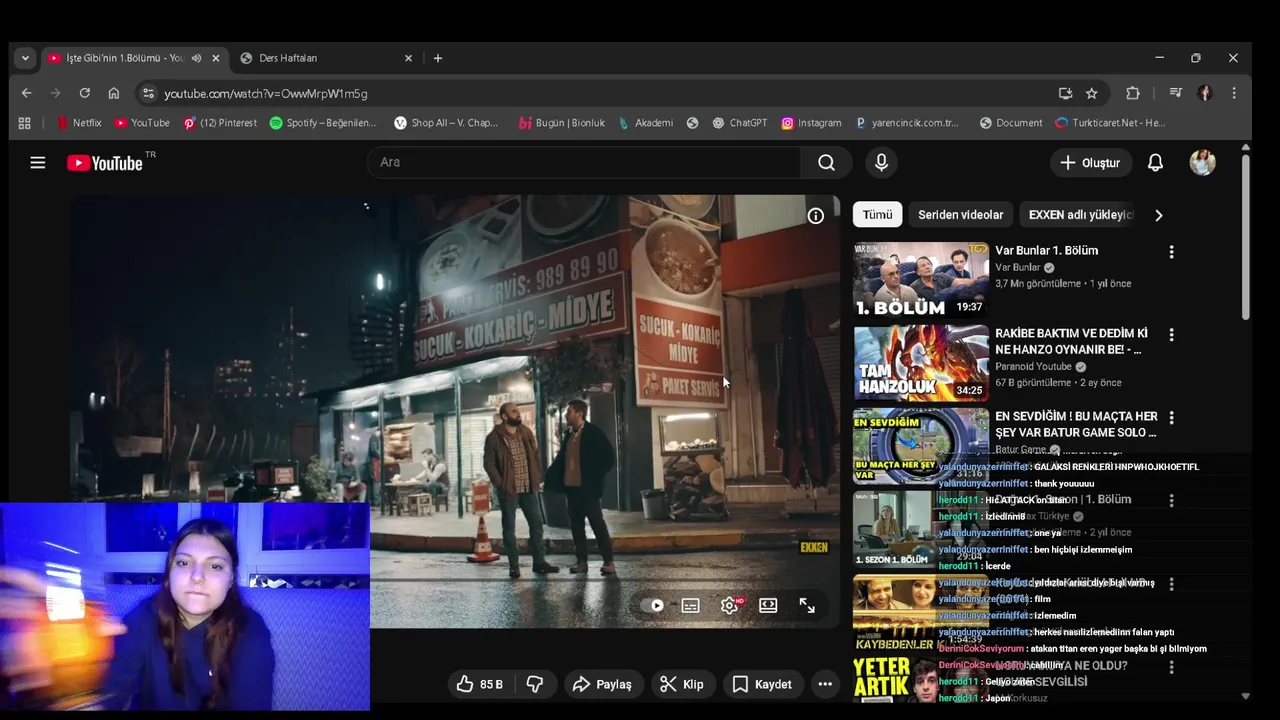Open the Bugün | Bionluk bookmark
This screenshot has width=1280, height=720.
[561, 123]
